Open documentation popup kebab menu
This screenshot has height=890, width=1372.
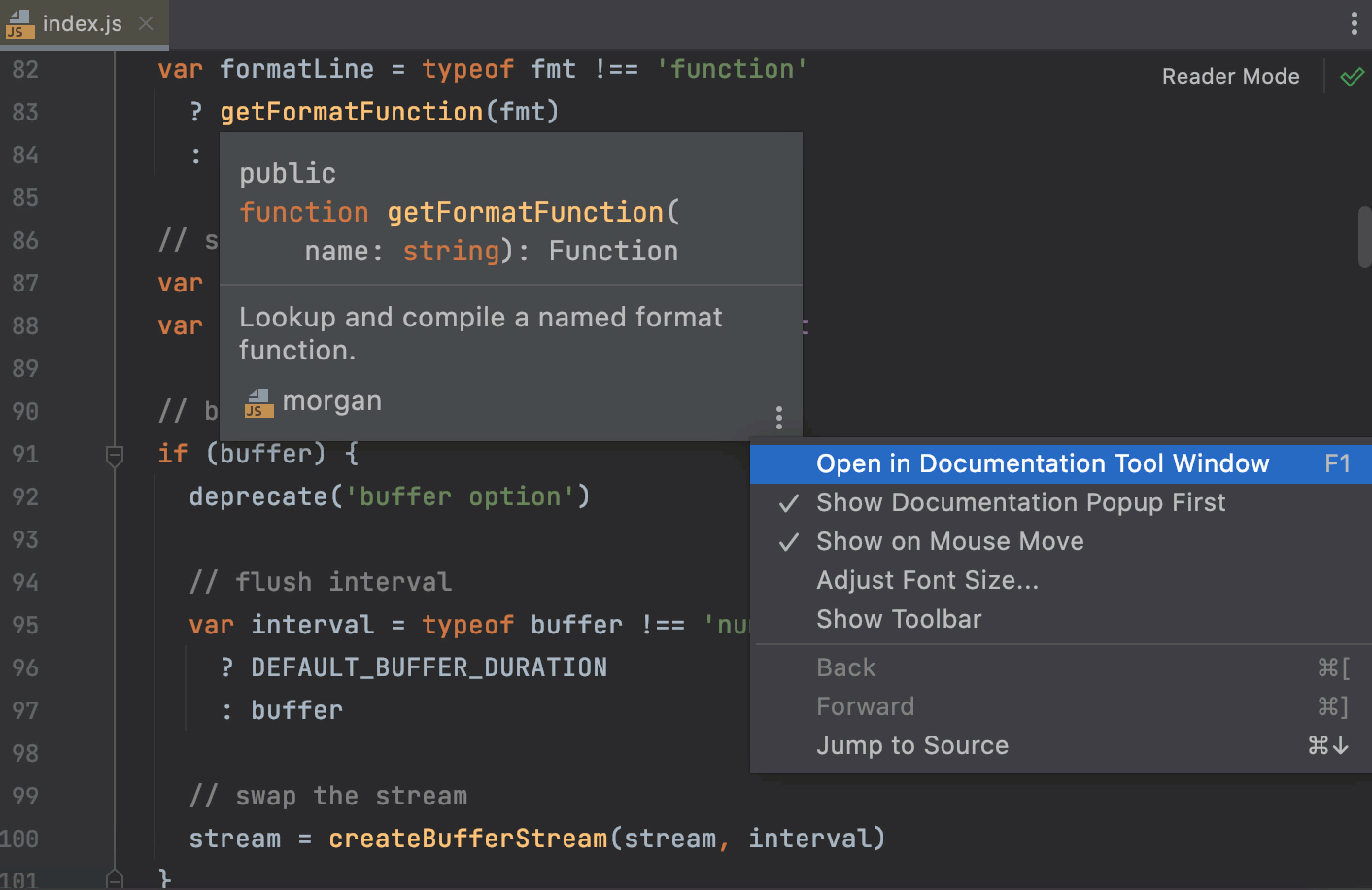pos(779,418)
